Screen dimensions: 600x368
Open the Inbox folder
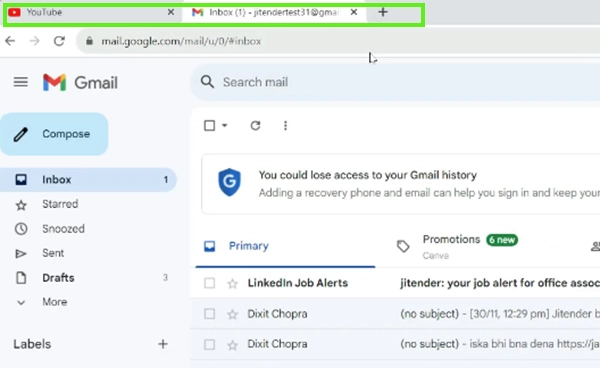tap(88, 179)
